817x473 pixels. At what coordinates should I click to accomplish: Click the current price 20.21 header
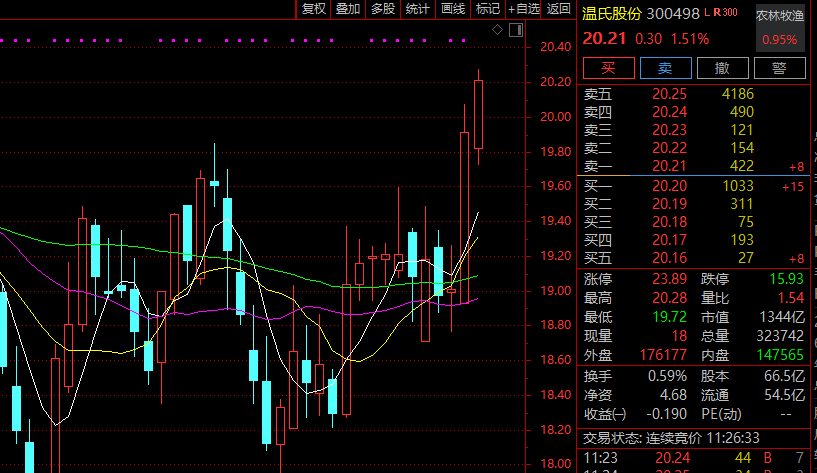click(604, 39)
